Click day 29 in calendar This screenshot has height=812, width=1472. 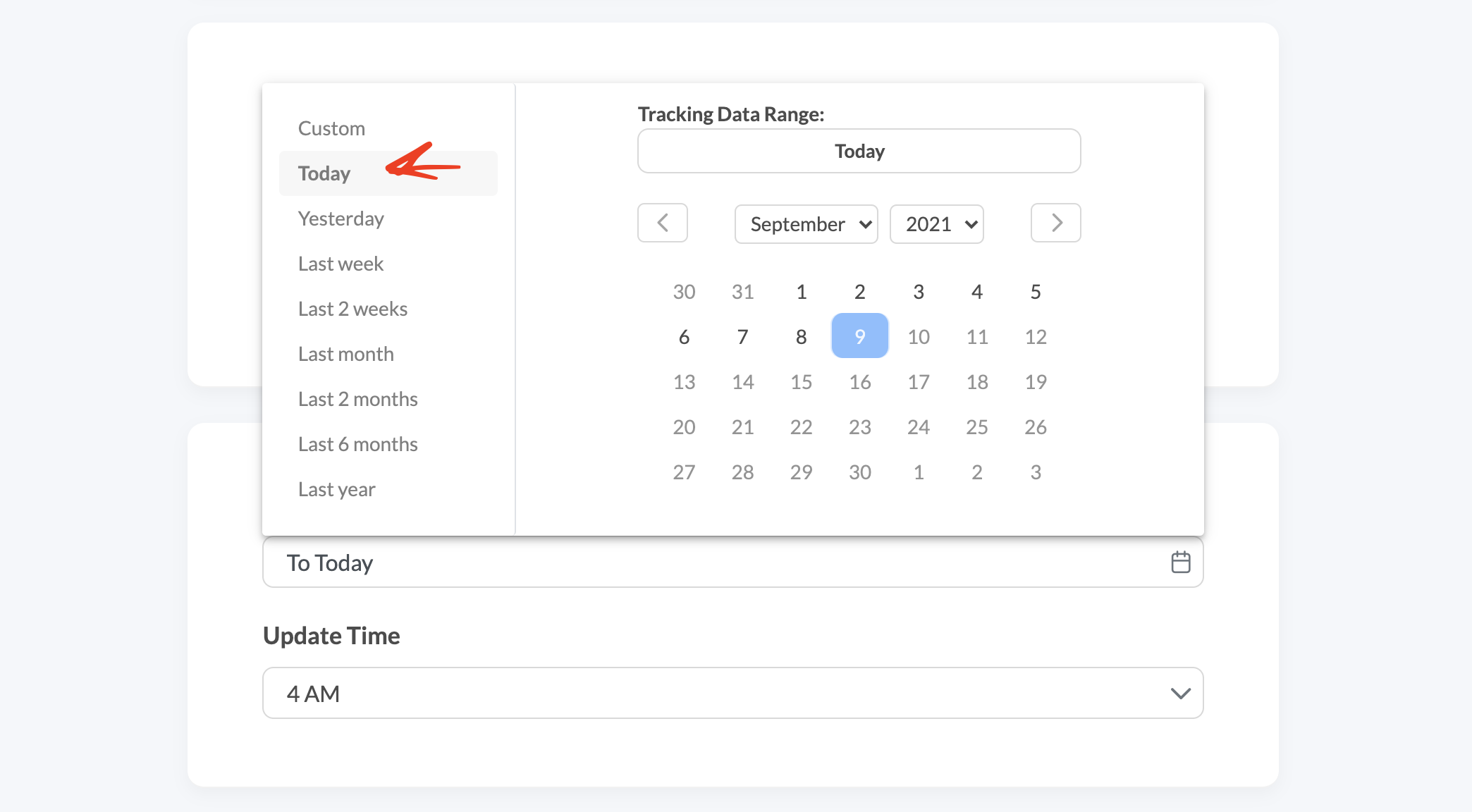802,472
